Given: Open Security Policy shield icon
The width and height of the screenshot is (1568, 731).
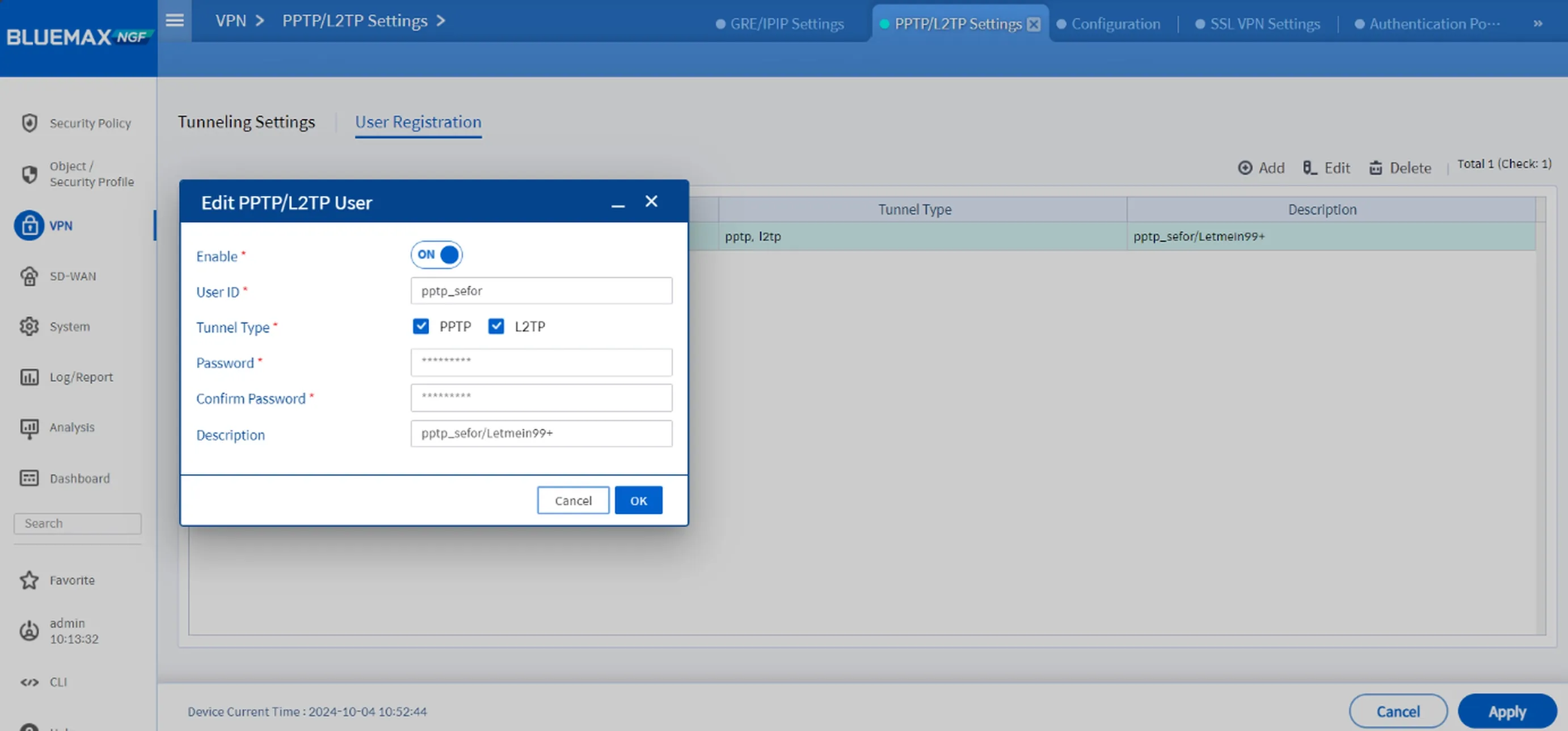Looking at the screenshot, I should tap(29, 123).
